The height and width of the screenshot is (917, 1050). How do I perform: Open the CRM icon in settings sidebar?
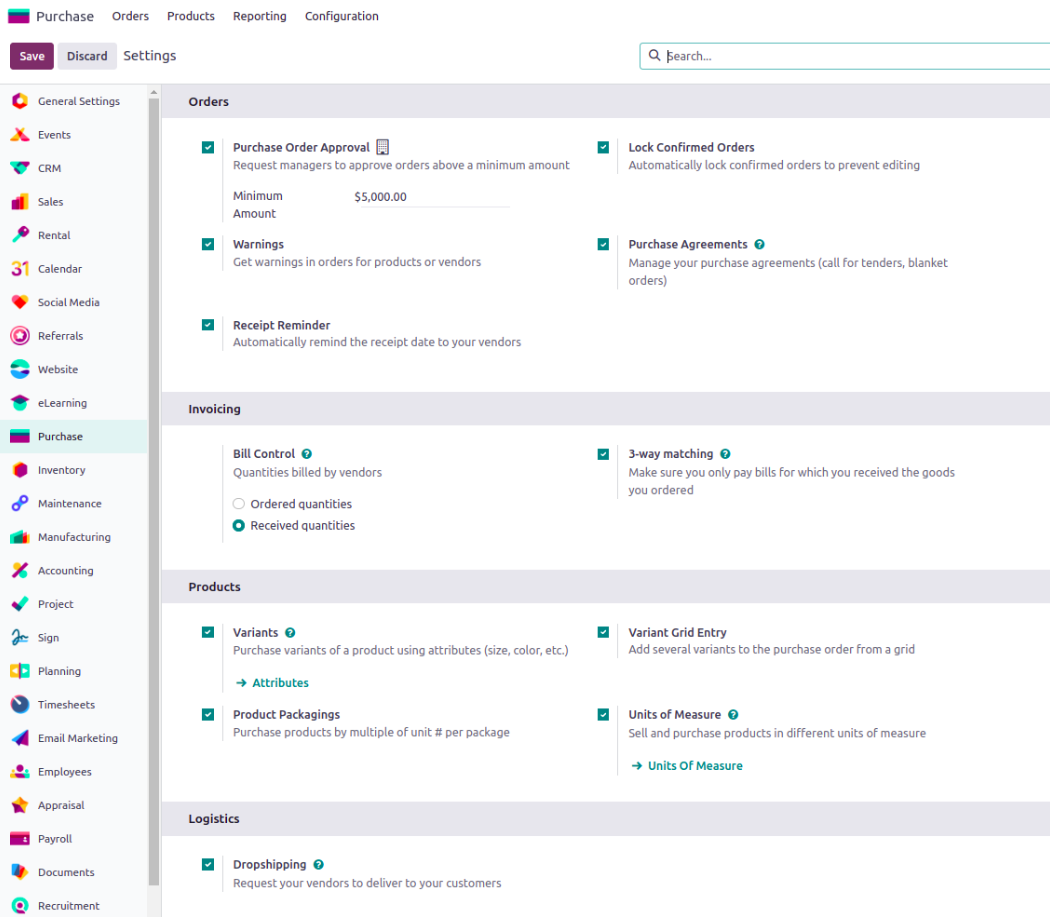[20, 168]
